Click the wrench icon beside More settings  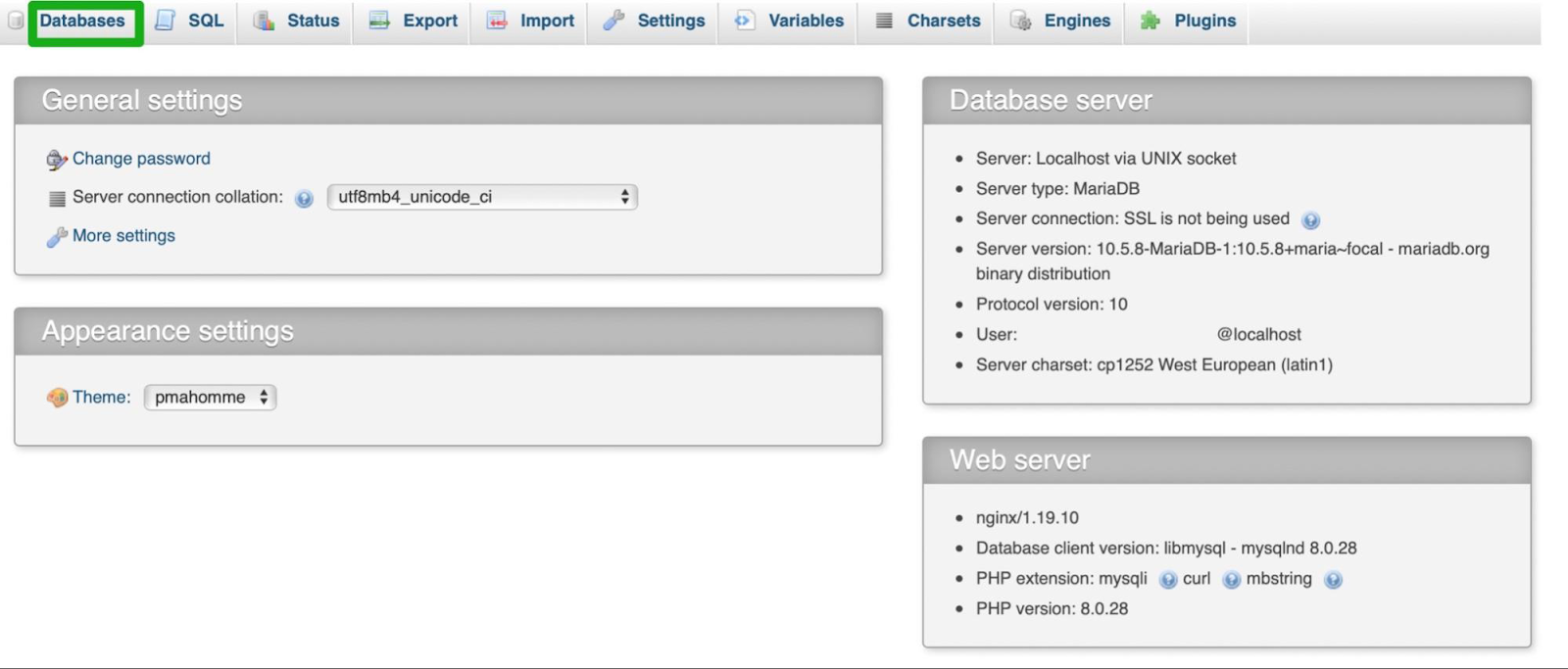57,237
